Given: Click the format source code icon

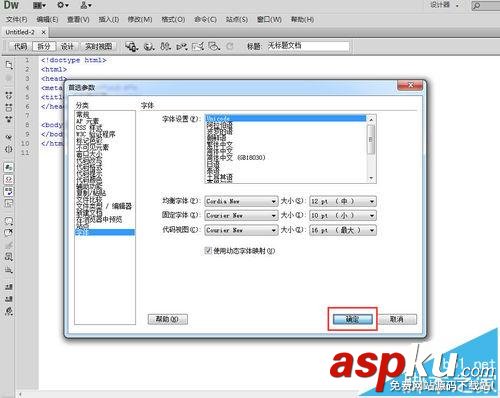Looking at the screenshot, I should [x=9, y=311].
